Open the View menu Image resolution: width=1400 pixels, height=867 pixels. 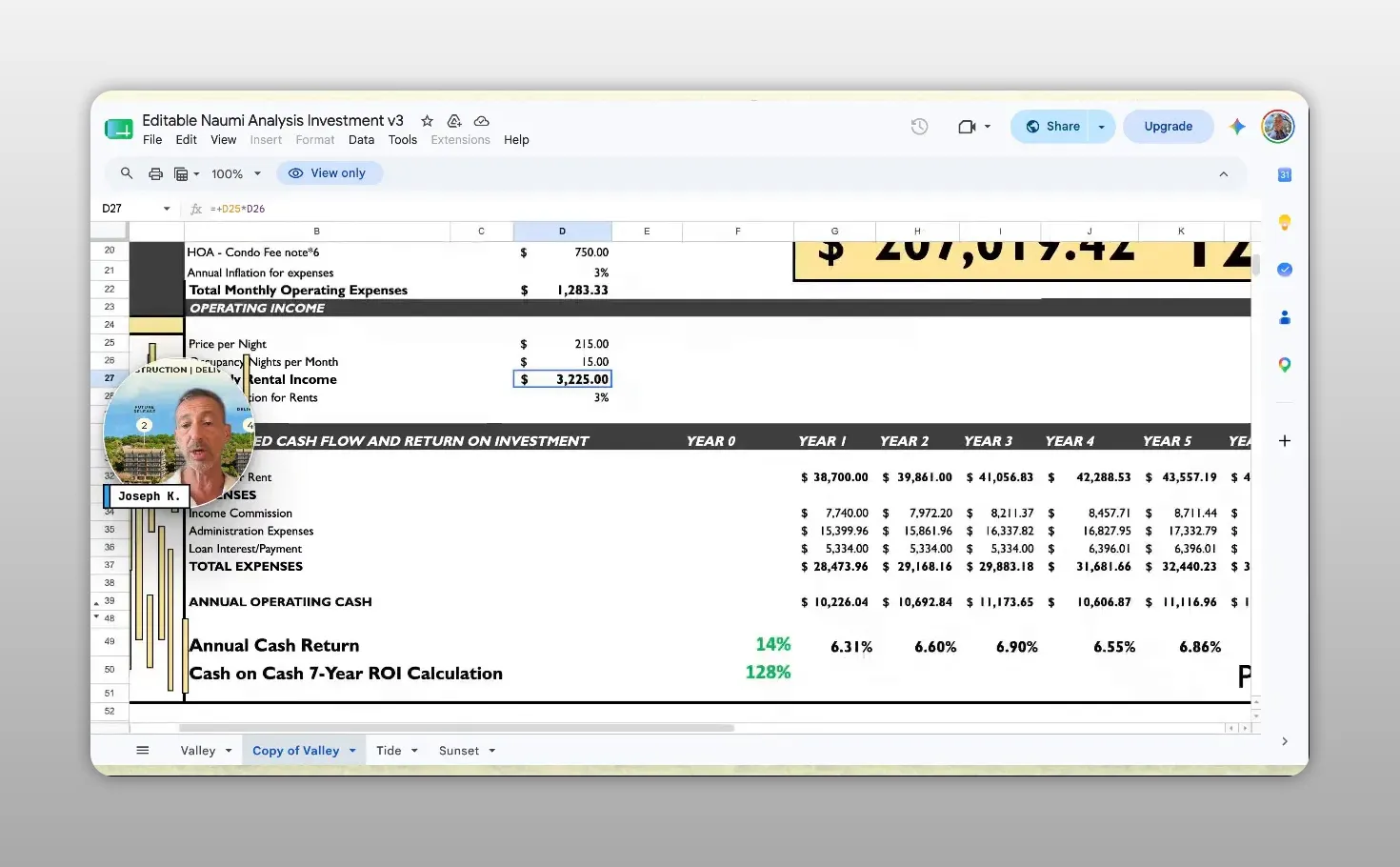pyautogui.click(x=223, y=140)
